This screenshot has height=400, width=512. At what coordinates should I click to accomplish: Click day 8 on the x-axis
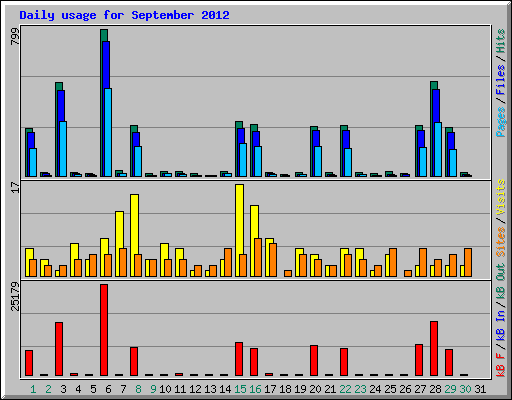(138, 389)
